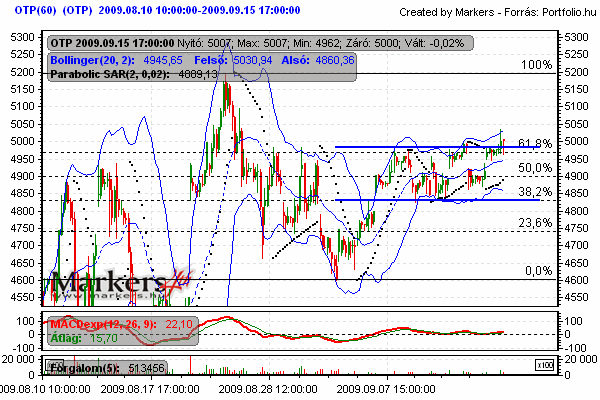Click the chart title 'OTP(60) (OTP)'

pyautogui.click(x=54, y=10)
